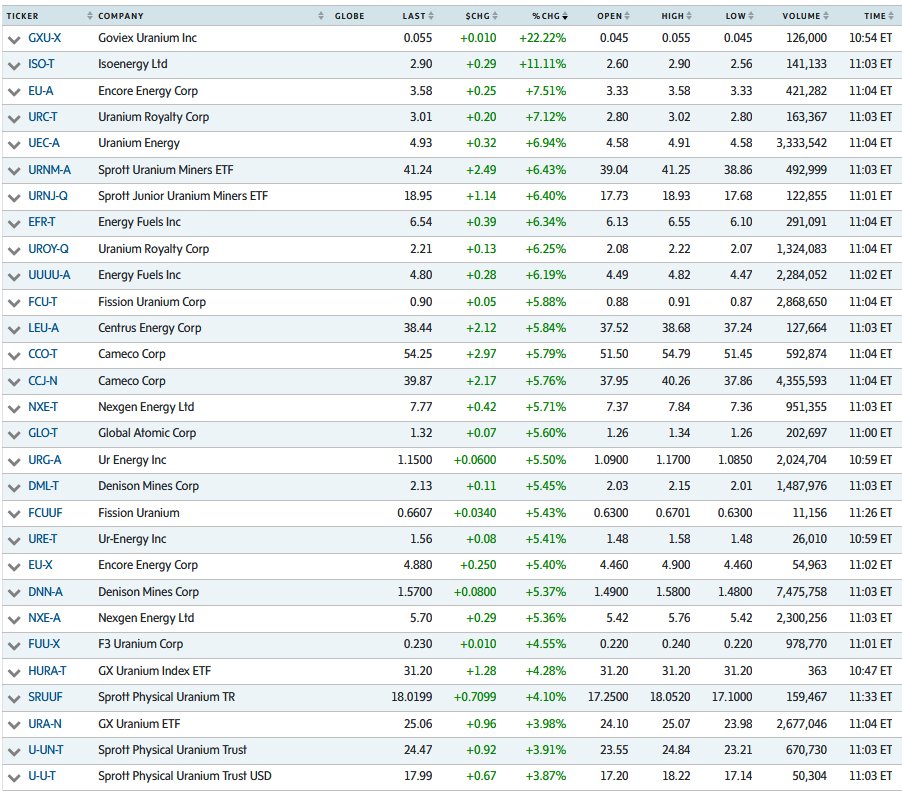
Task: Open FCU-T ticker link
Action: click(43, 301)
